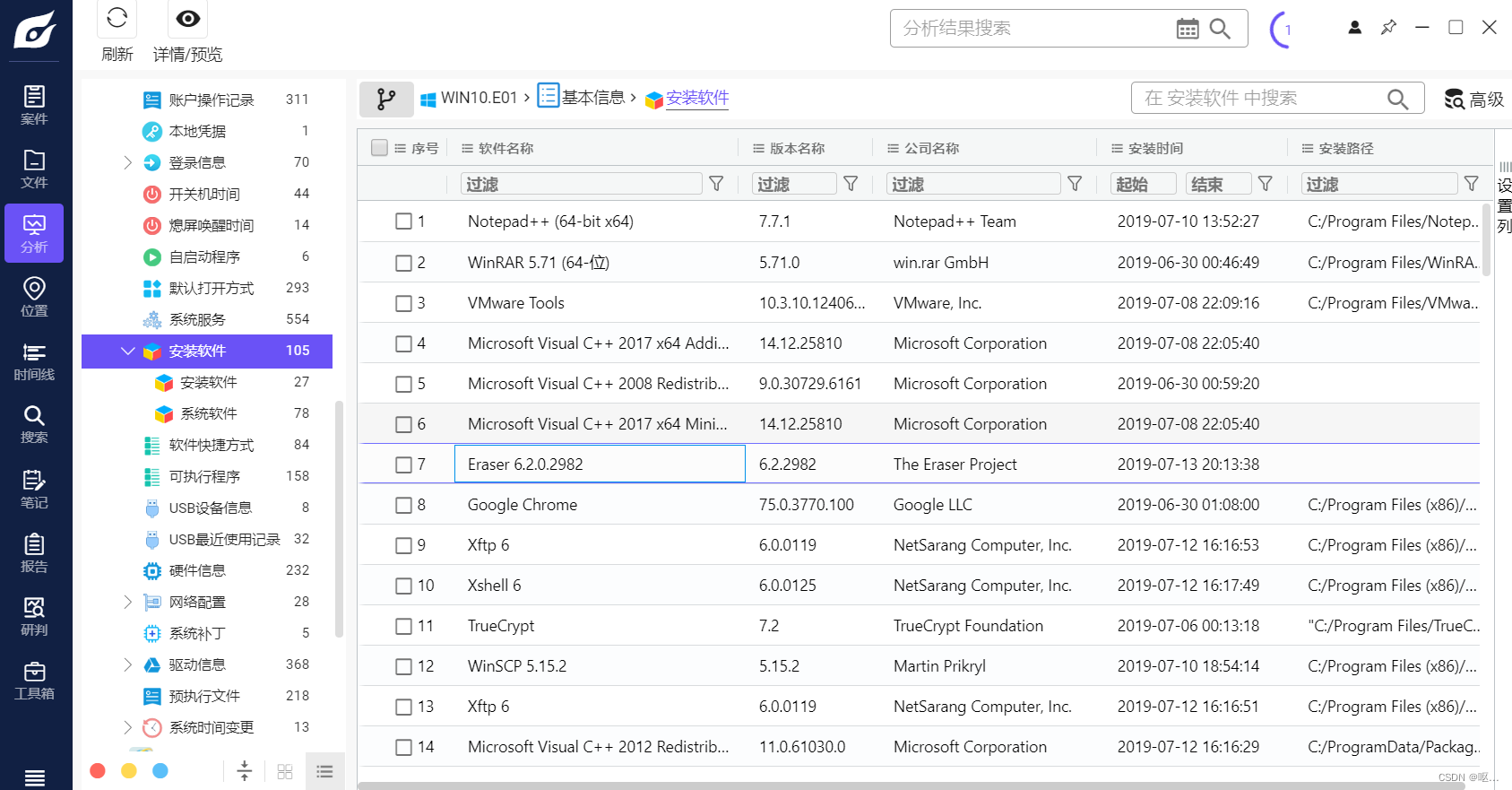Click the 刷新 refresh icon
1512x790 pixels.
point(117,19)
